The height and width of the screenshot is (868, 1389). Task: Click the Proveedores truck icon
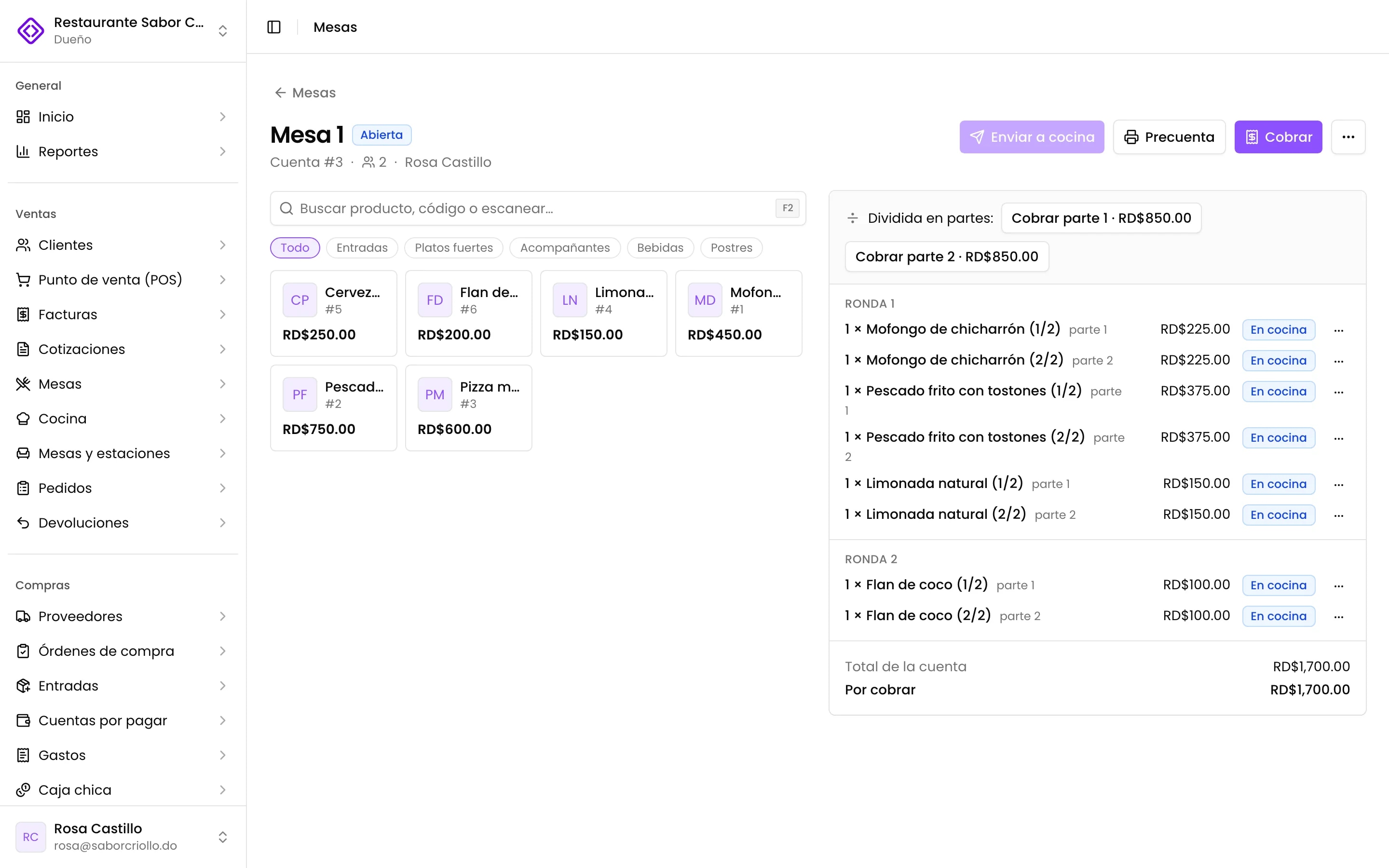tap(23, 617)
